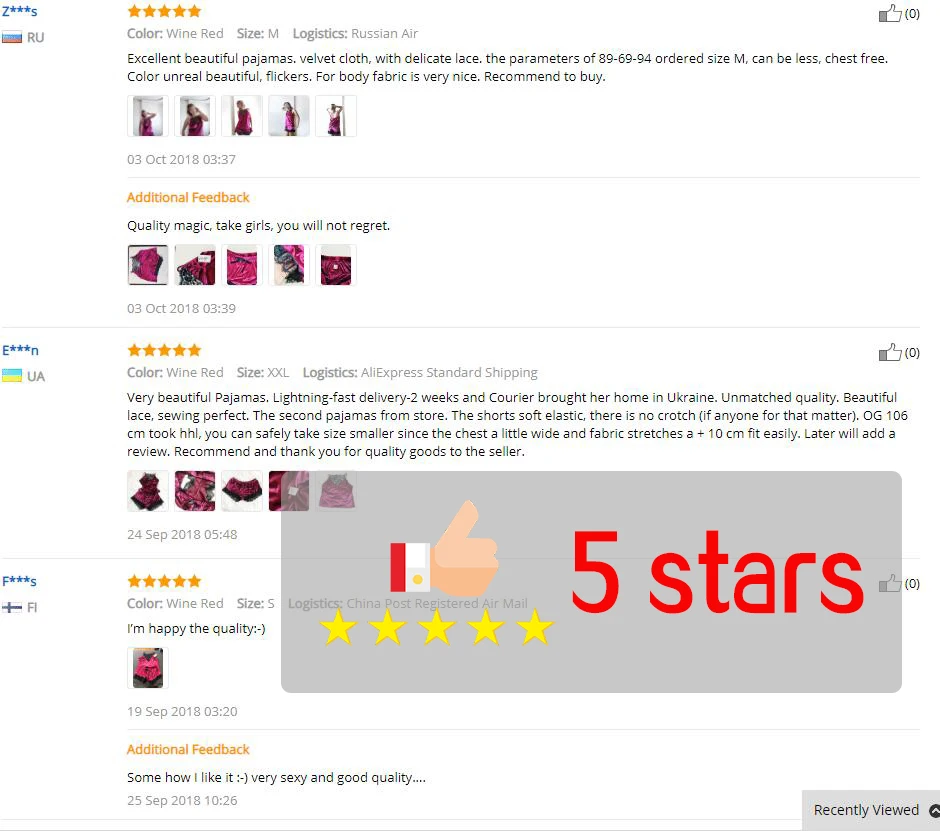
Task: Click the Ukraine flag icon next to UA
Action: 12,377
